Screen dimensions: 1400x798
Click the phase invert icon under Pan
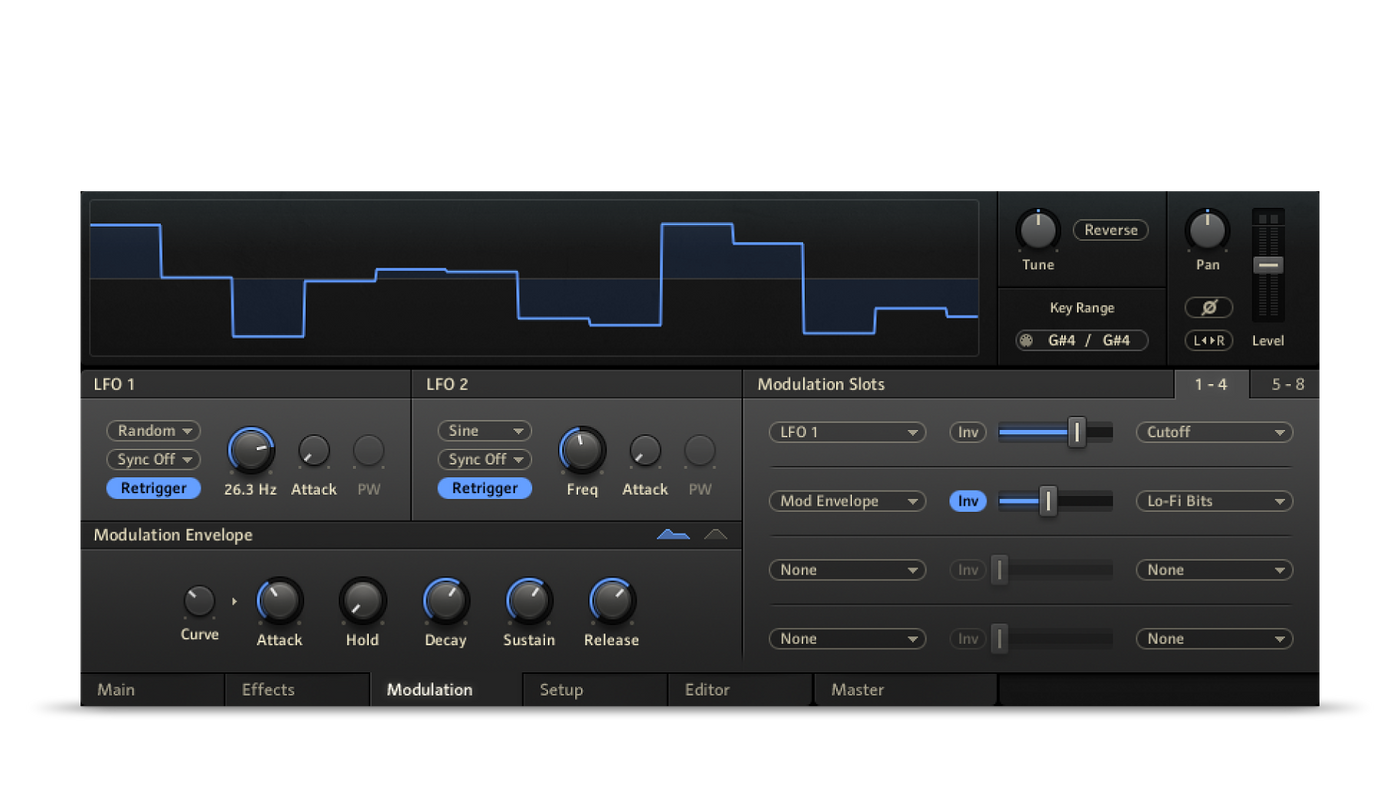1208,308
